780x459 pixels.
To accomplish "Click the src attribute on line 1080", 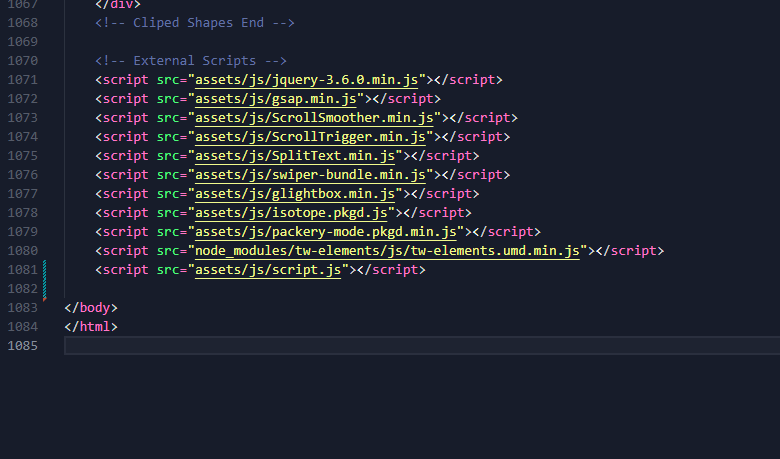I will click(x=168, y=251).
